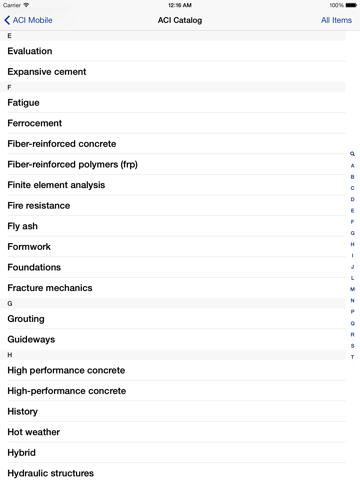Open the All Items view

coord(336,20)
